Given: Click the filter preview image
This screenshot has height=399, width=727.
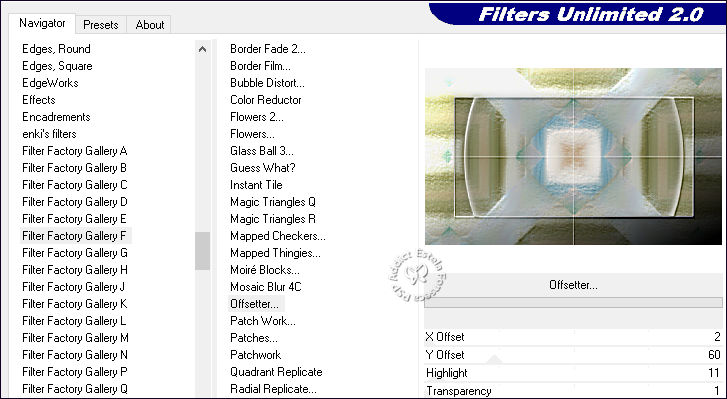Looking at the screenshot, I should [x=574, y=157].
